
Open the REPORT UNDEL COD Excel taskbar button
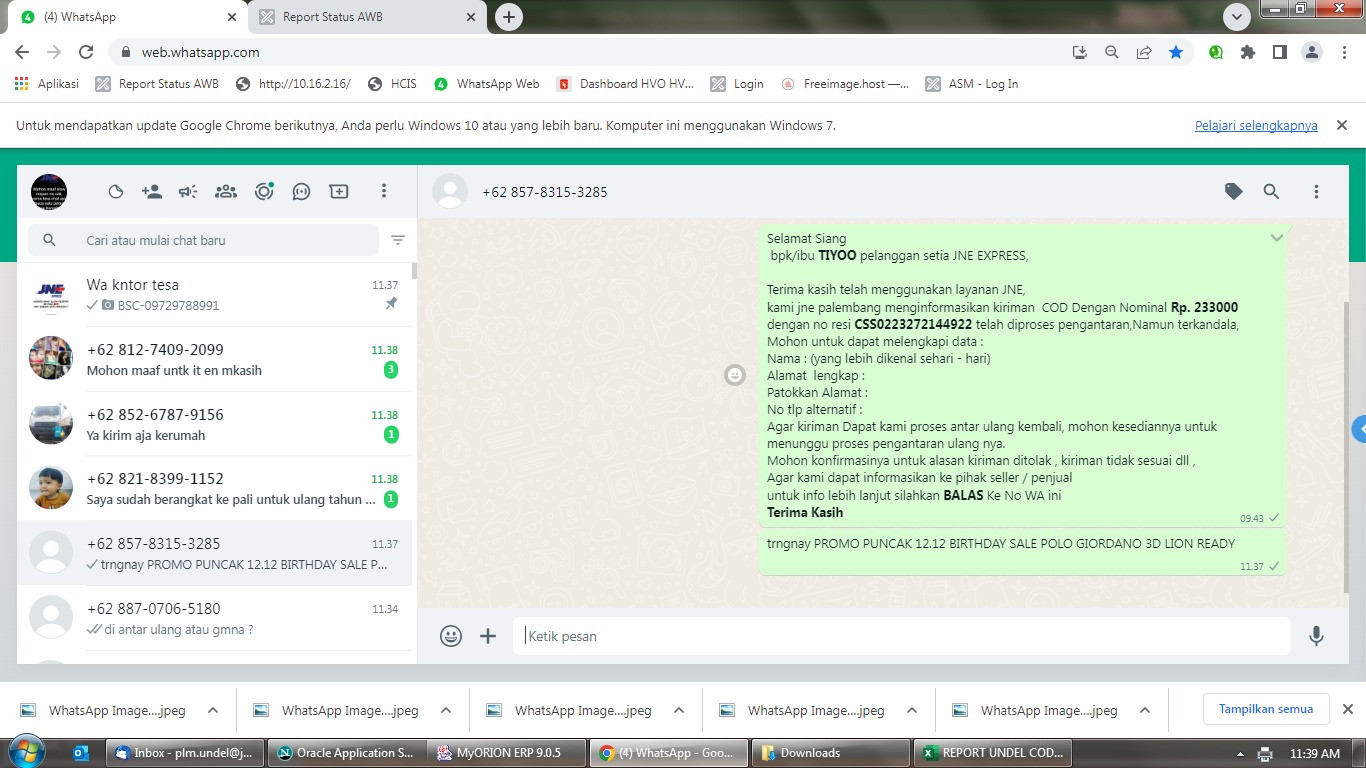[x=993, y=753]
